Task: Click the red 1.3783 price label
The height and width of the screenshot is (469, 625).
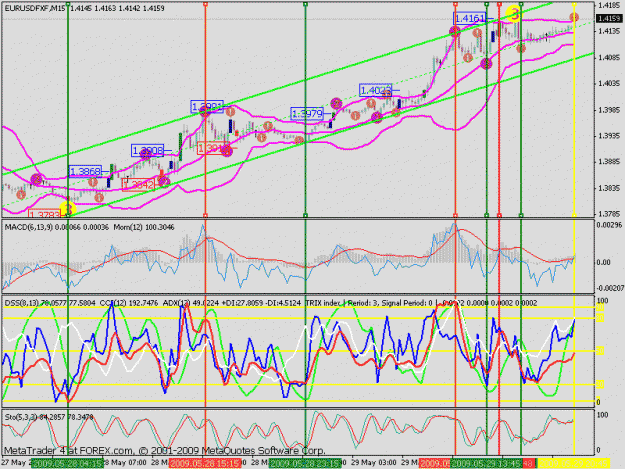Action: (x=45, y=214)
